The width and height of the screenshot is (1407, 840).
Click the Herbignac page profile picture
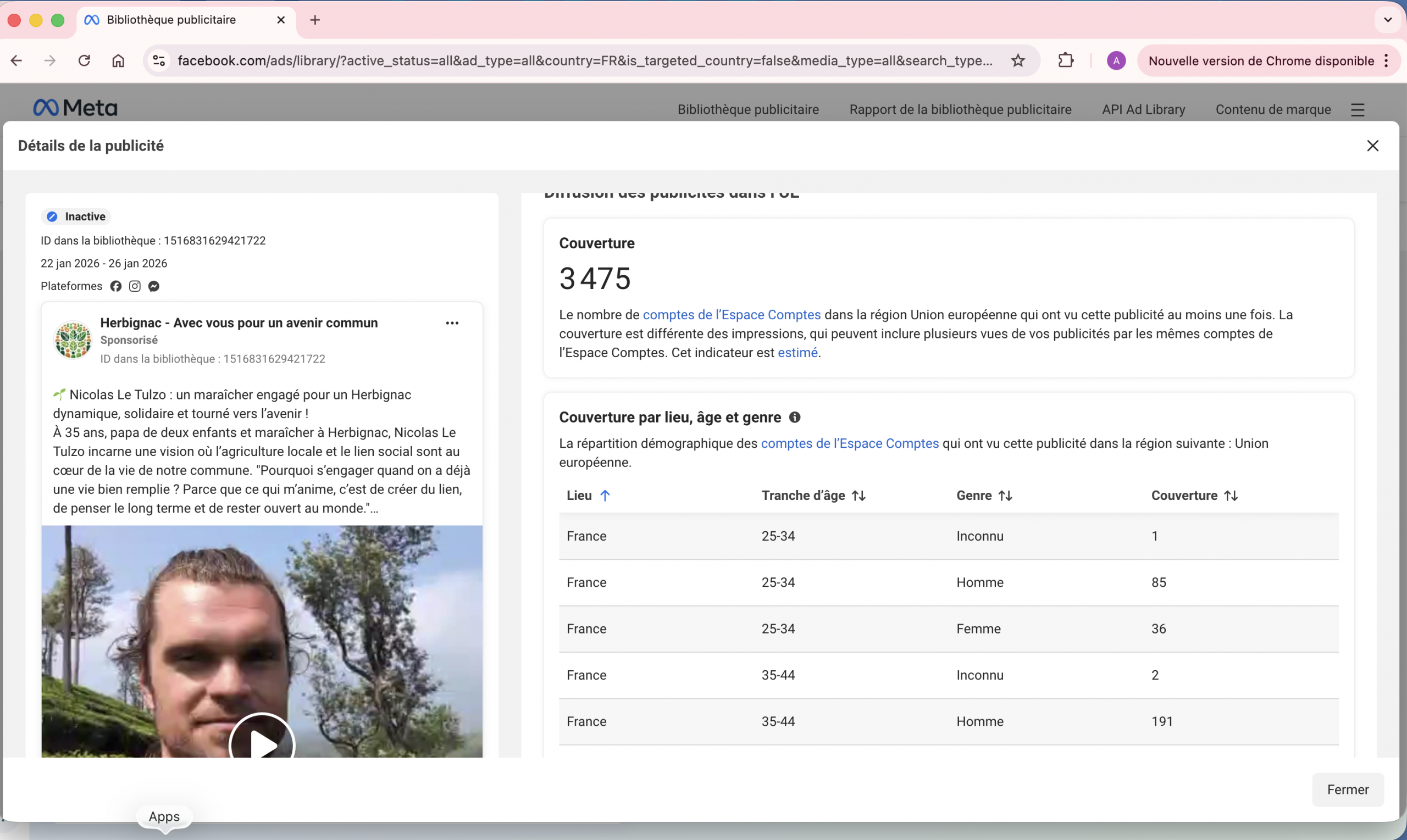(73, 340)
